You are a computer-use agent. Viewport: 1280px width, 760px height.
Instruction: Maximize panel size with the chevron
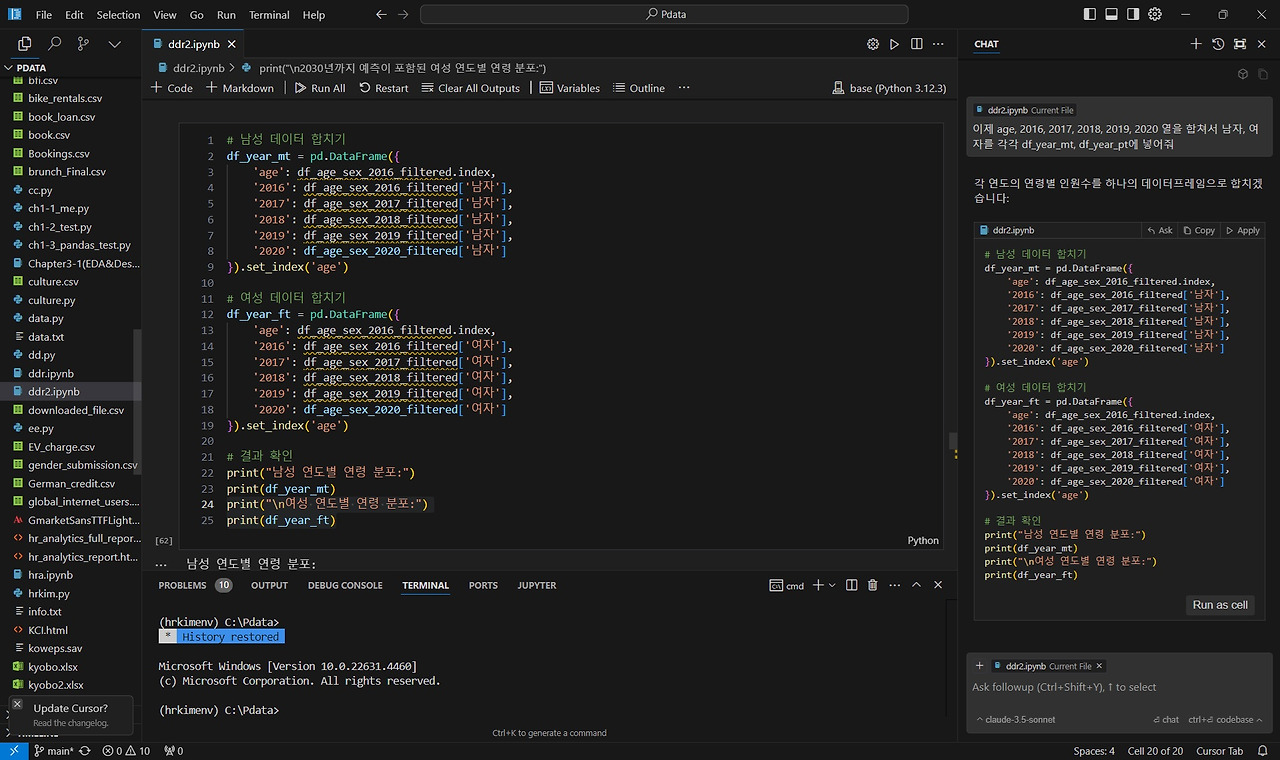(916, 585)
